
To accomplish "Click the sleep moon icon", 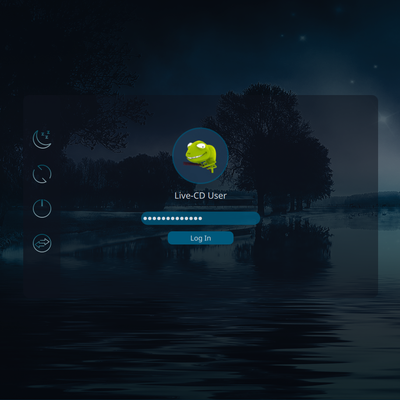I will [42, 139].
